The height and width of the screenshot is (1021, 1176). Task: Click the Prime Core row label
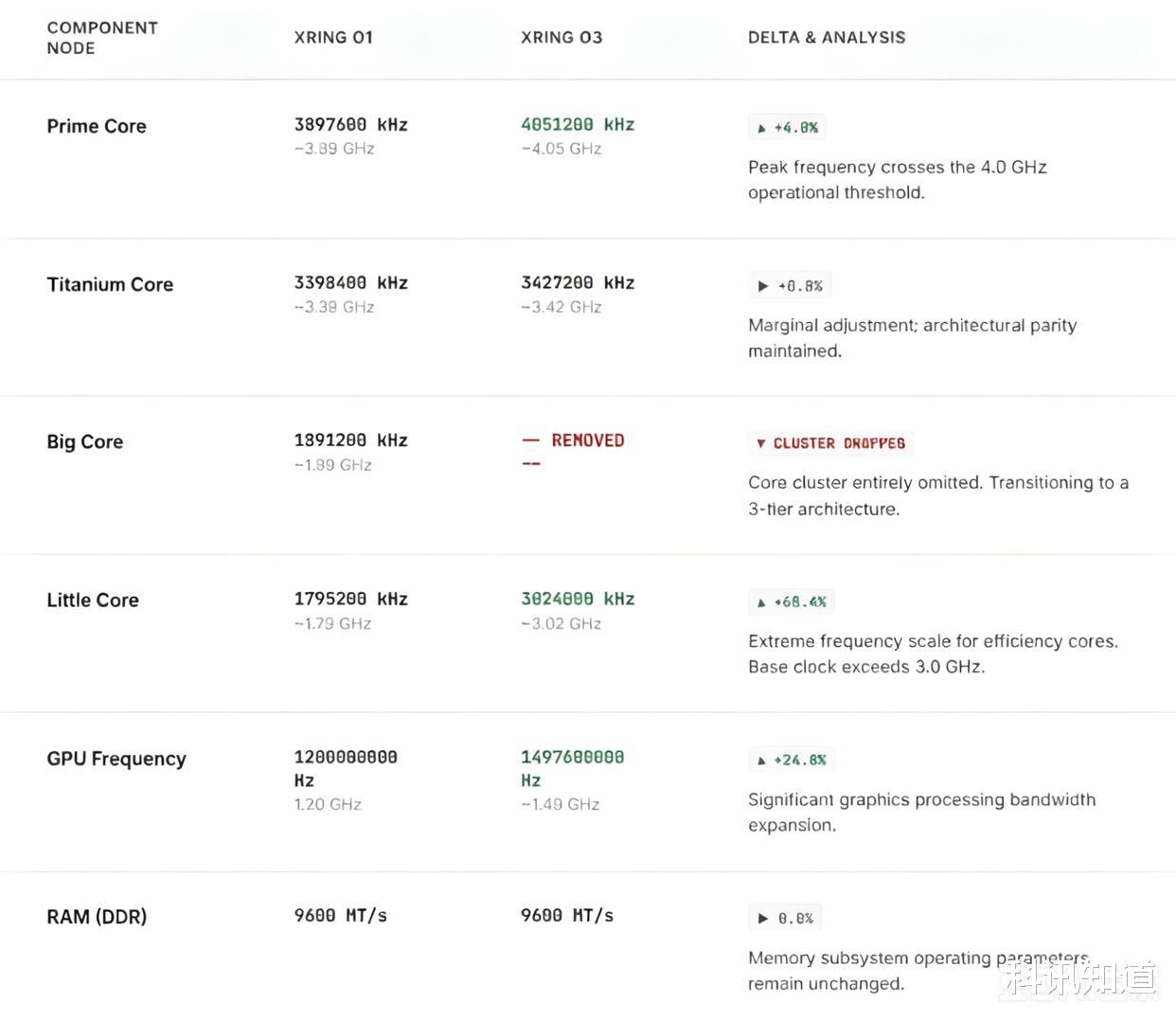(97, 126)
